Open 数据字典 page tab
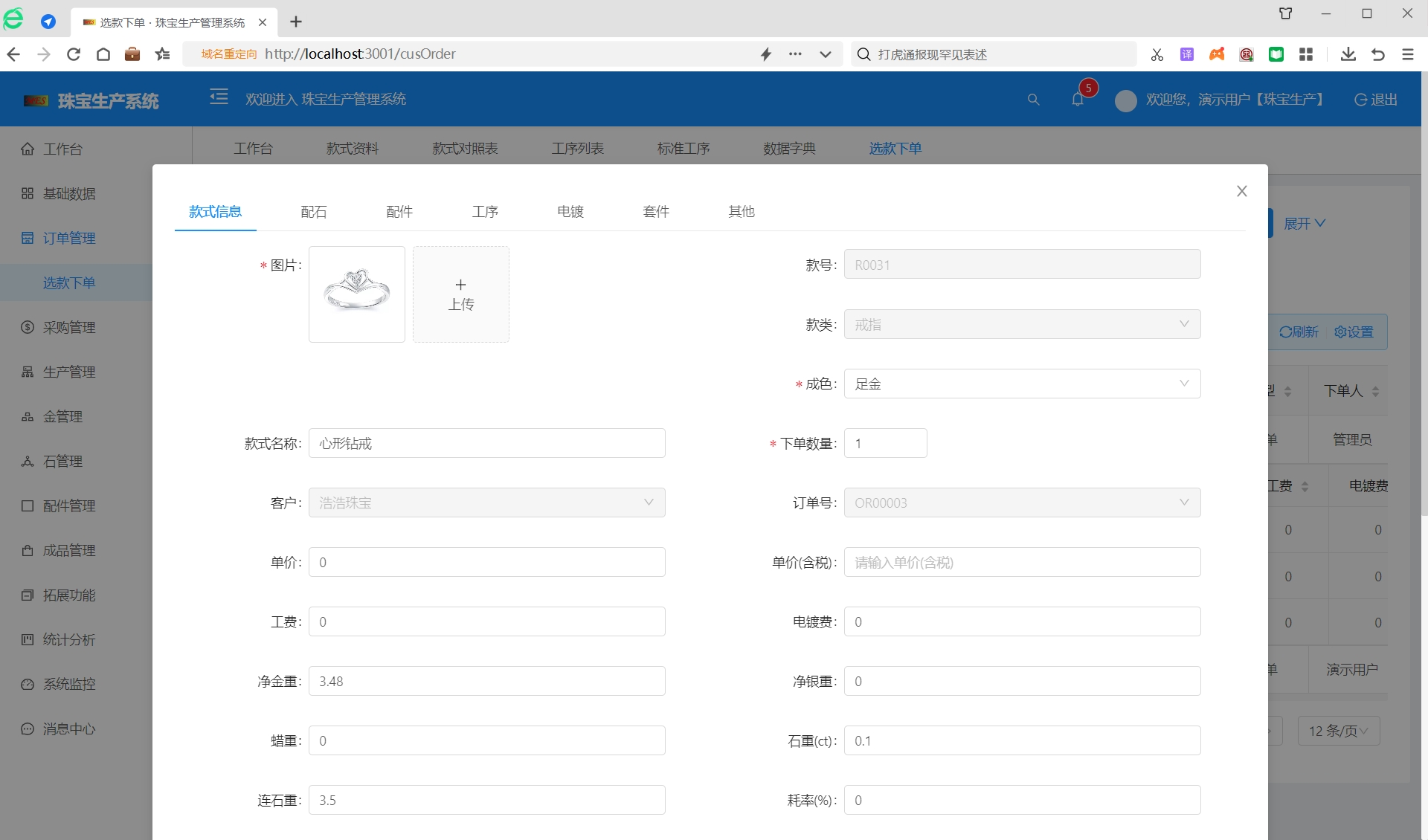This screenshot has height=840, width=1428. coord(790,149)
